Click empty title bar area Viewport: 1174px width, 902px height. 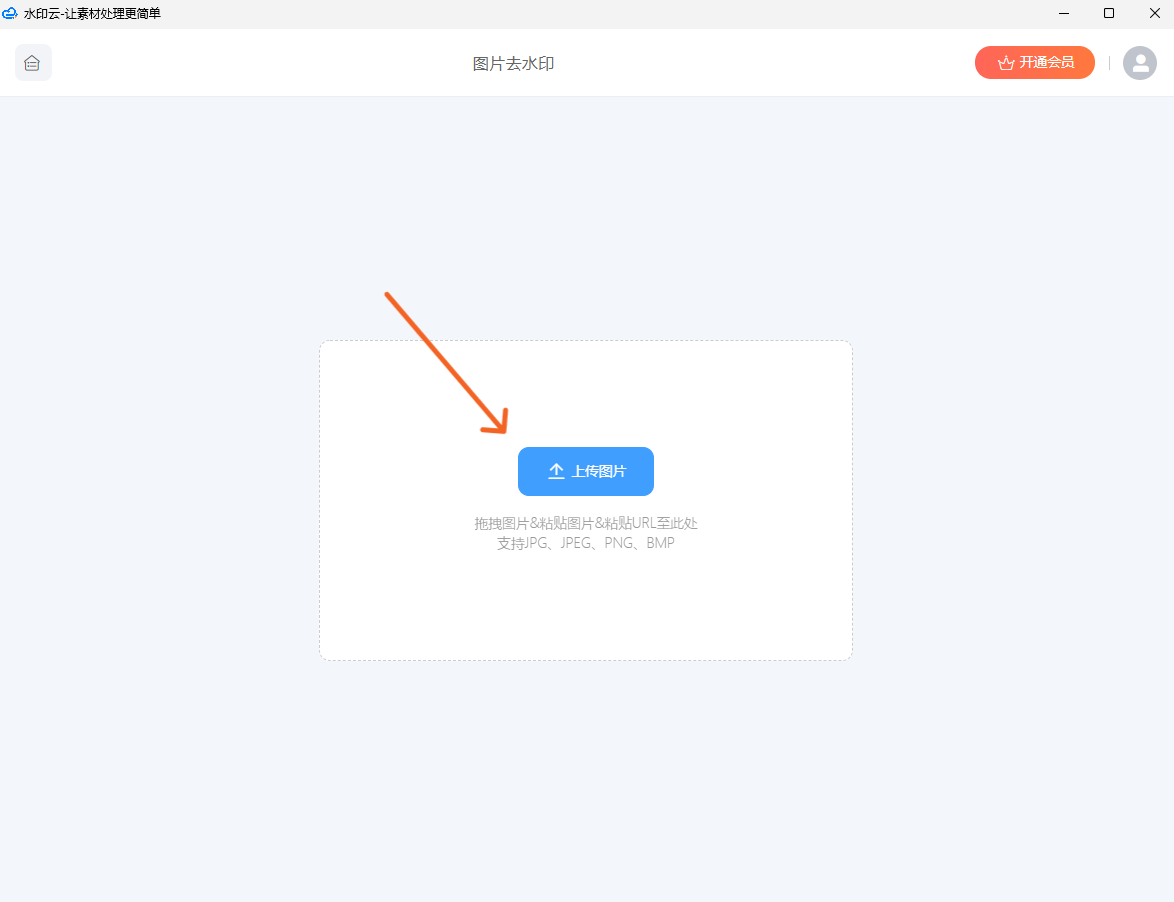[600, 13]
